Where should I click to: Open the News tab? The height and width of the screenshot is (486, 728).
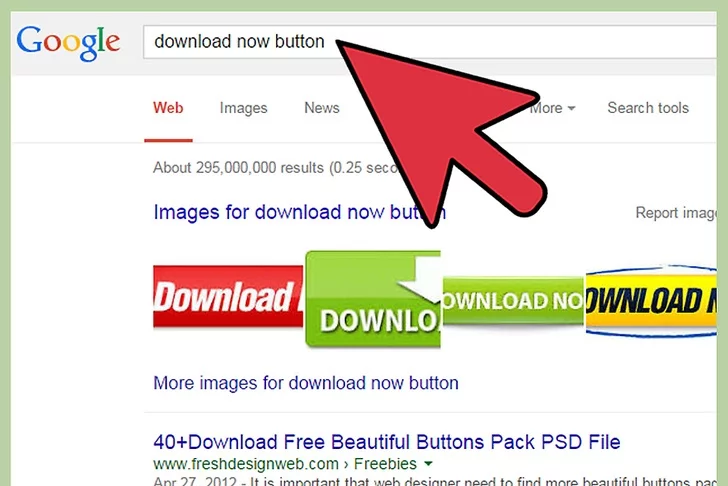pos(321,108)
